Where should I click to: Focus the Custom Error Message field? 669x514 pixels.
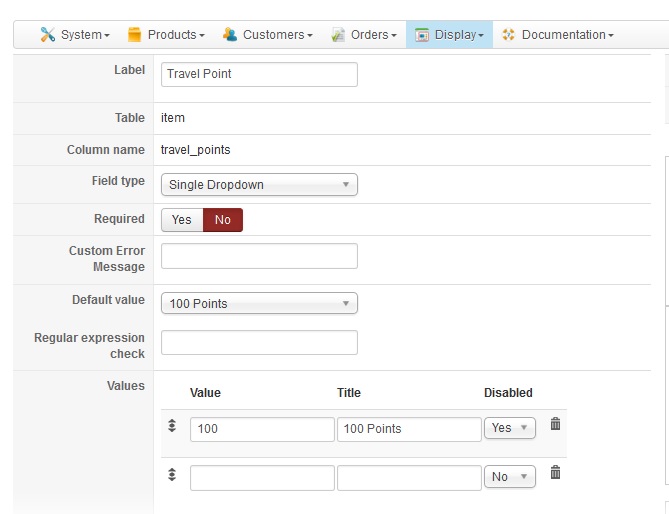click(x=259, y=256)
